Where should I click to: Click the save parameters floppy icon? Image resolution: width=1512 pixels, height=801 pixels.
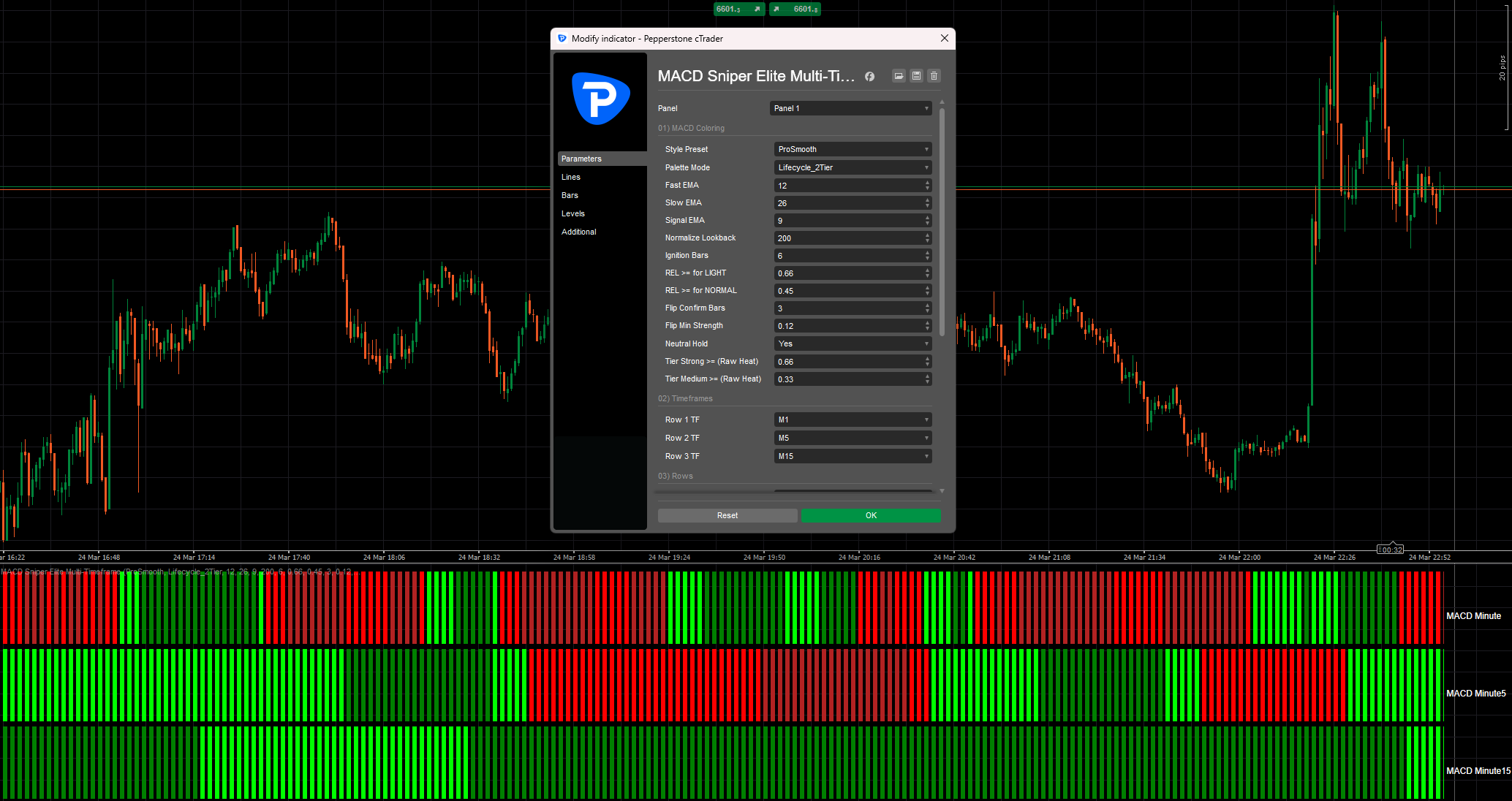[x=916, y=76]
